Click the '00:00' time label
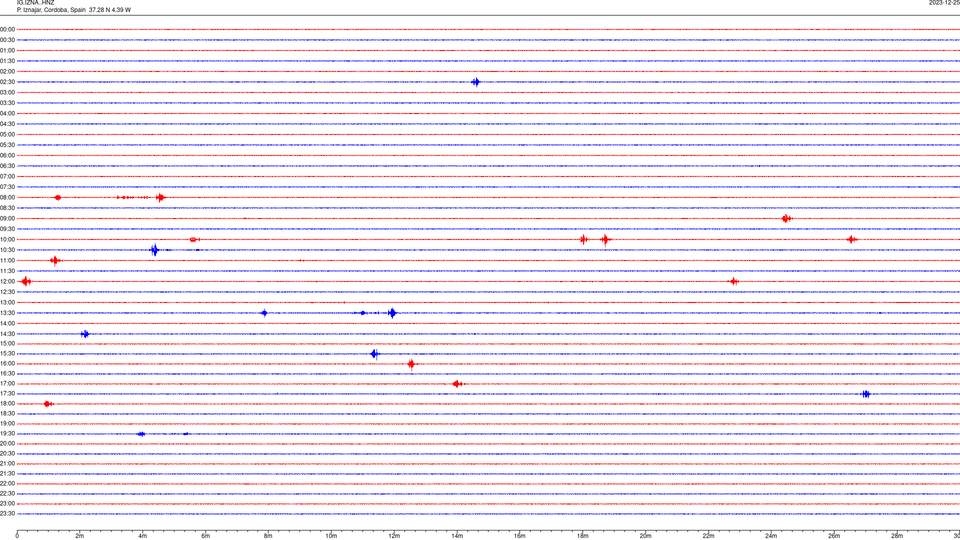 tap(7, 29)
